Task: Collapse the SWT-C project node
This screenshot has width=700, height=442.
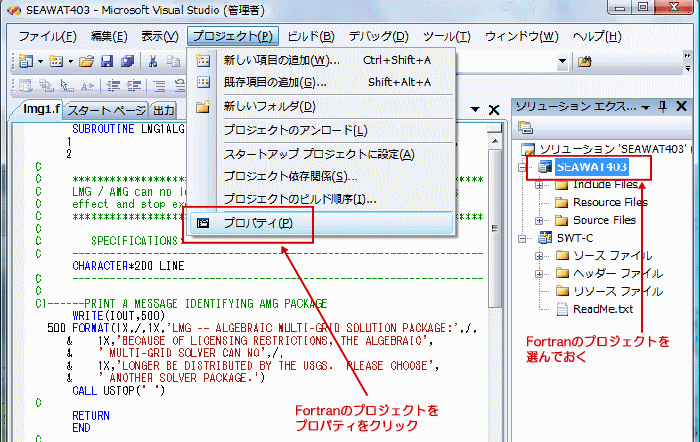Action: click(x=522, y=239)
